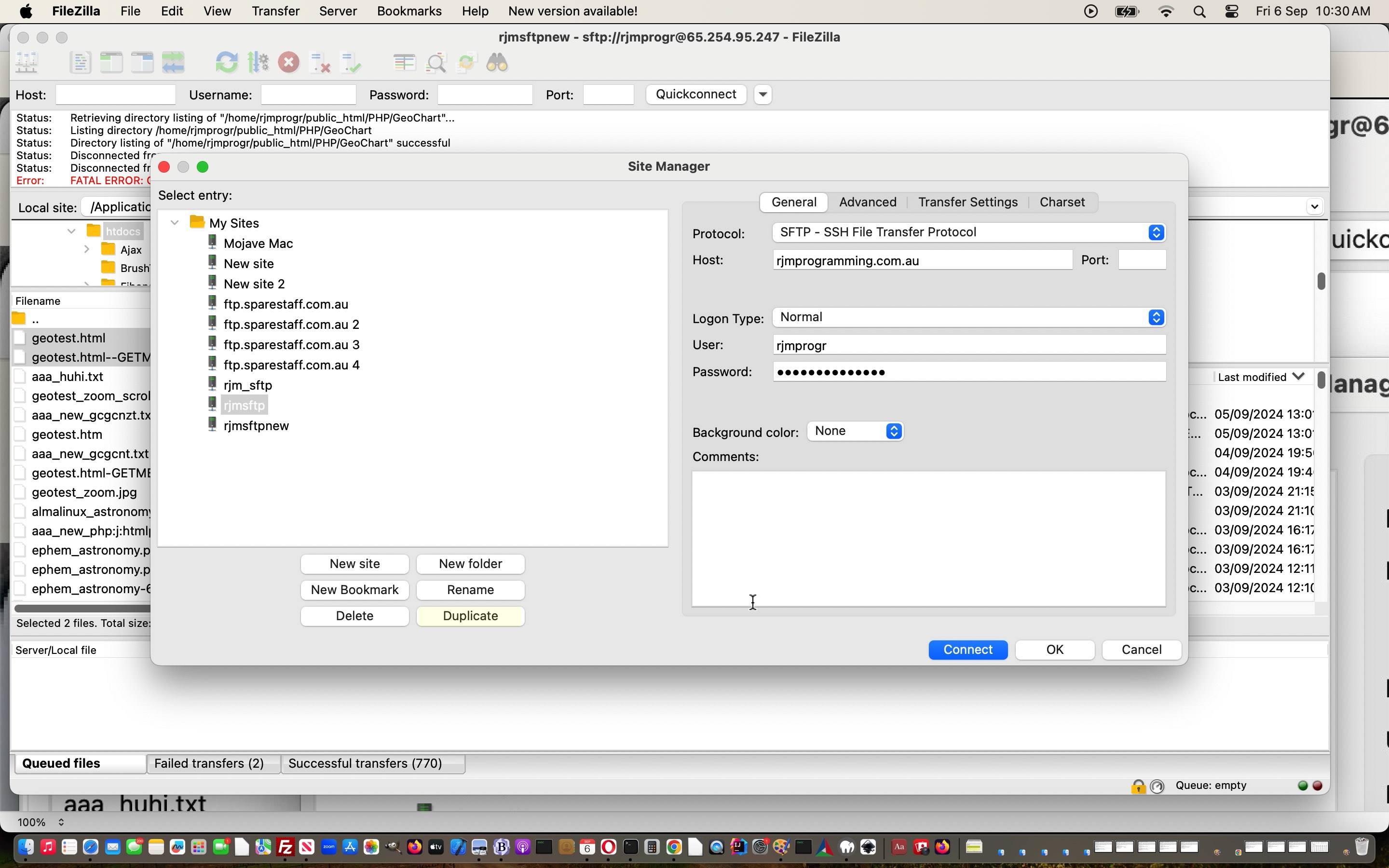Screen dimensions: 1389x868
Task: Open the Protocol dropdown
Action: pyautogui.click(x=969, y=232)
